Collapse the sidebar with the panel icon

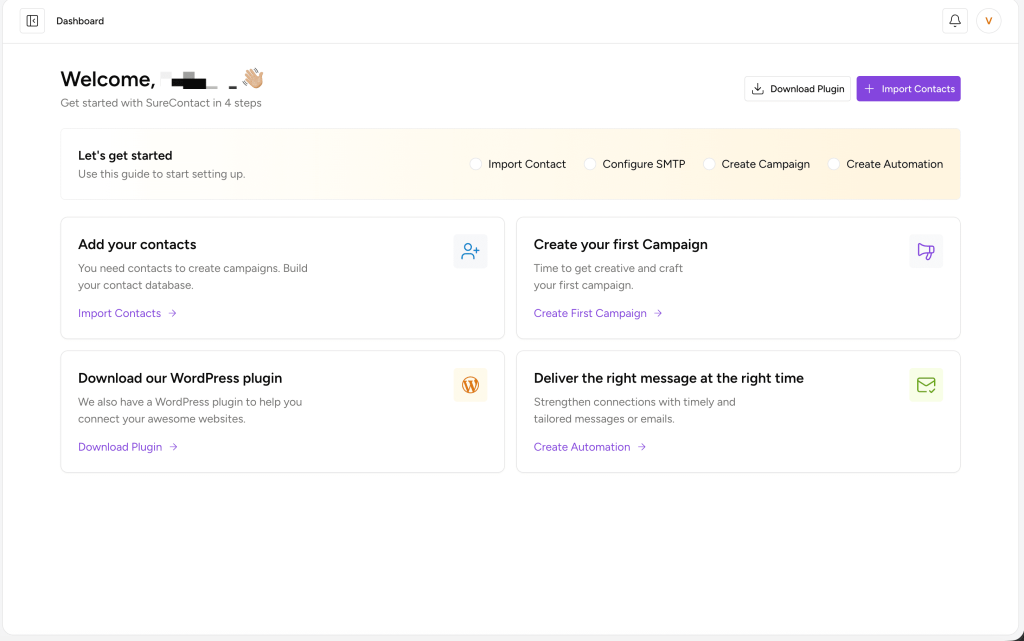click(32, 21)
